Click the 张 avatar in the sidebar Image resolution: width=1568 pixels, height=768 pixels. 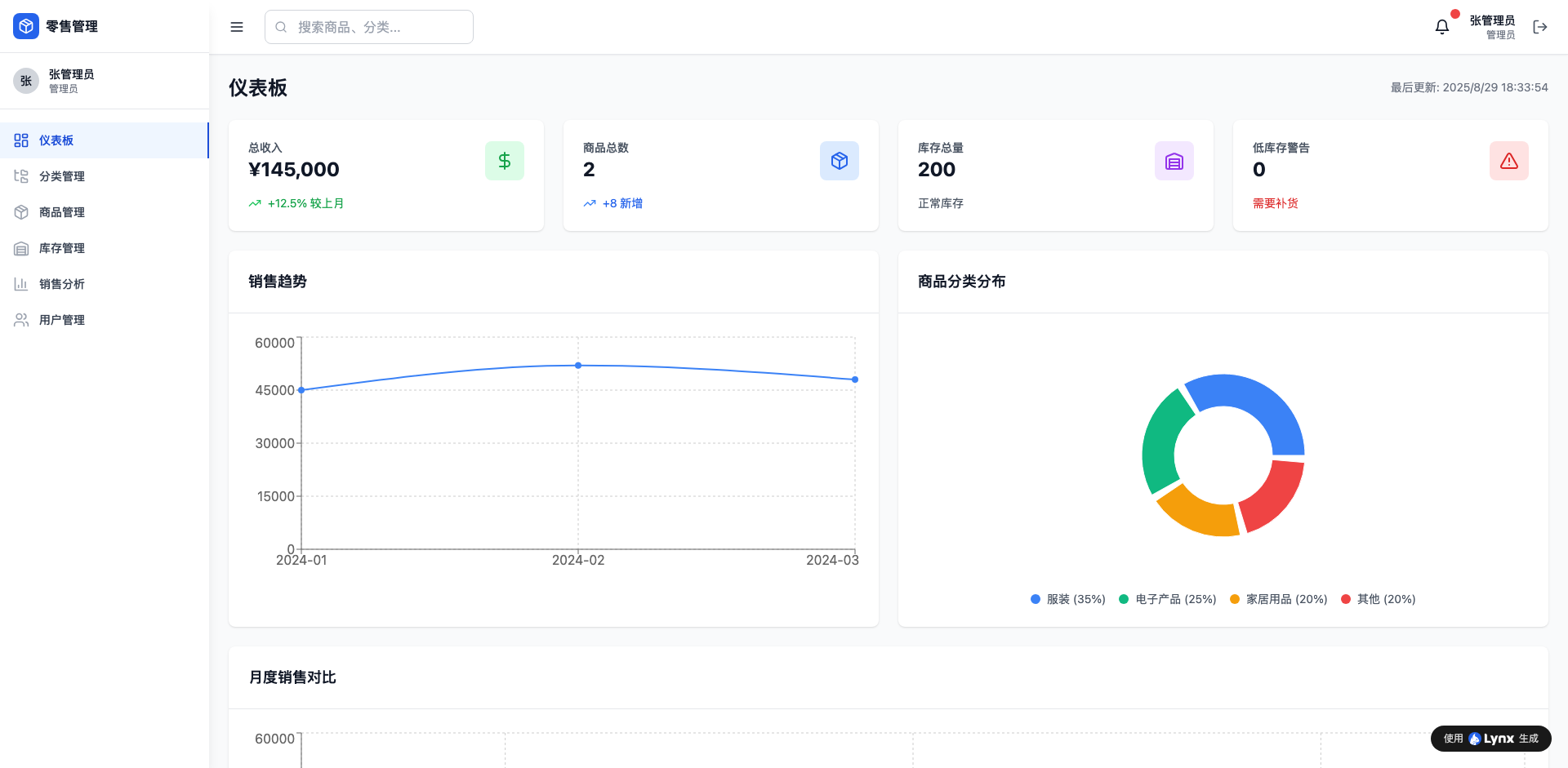tap(26, 81)
